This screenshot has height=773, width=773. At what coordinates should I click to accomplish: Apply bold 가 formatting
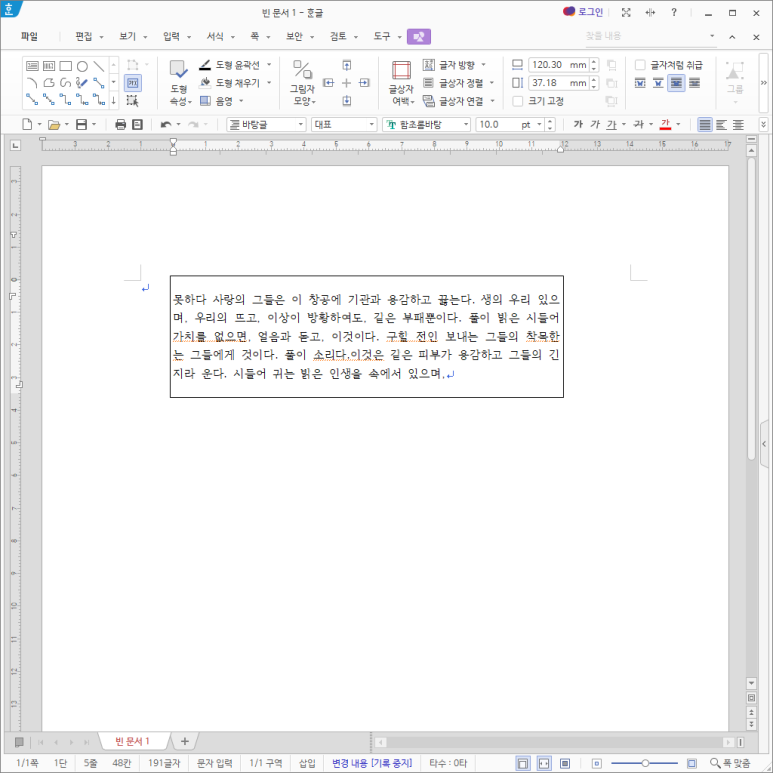(578, 125)
